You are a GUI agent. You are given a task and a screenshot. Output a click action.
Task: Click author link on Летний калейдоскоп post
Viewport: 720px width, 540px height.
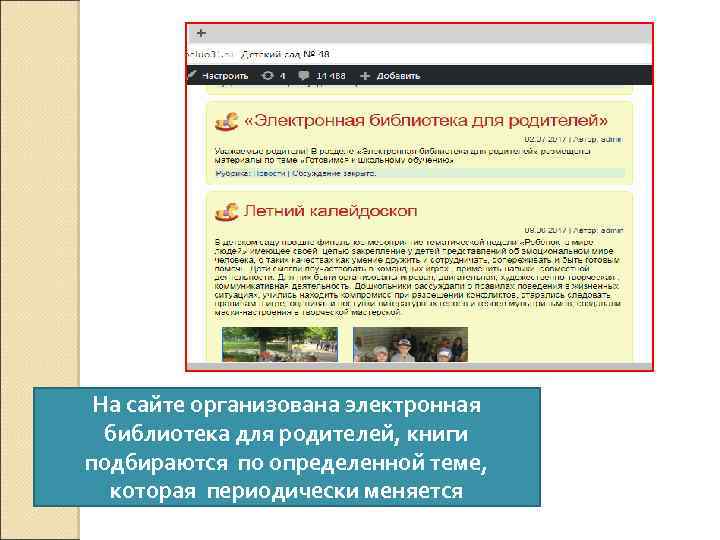pyautogui.click(x=612, y=230)
